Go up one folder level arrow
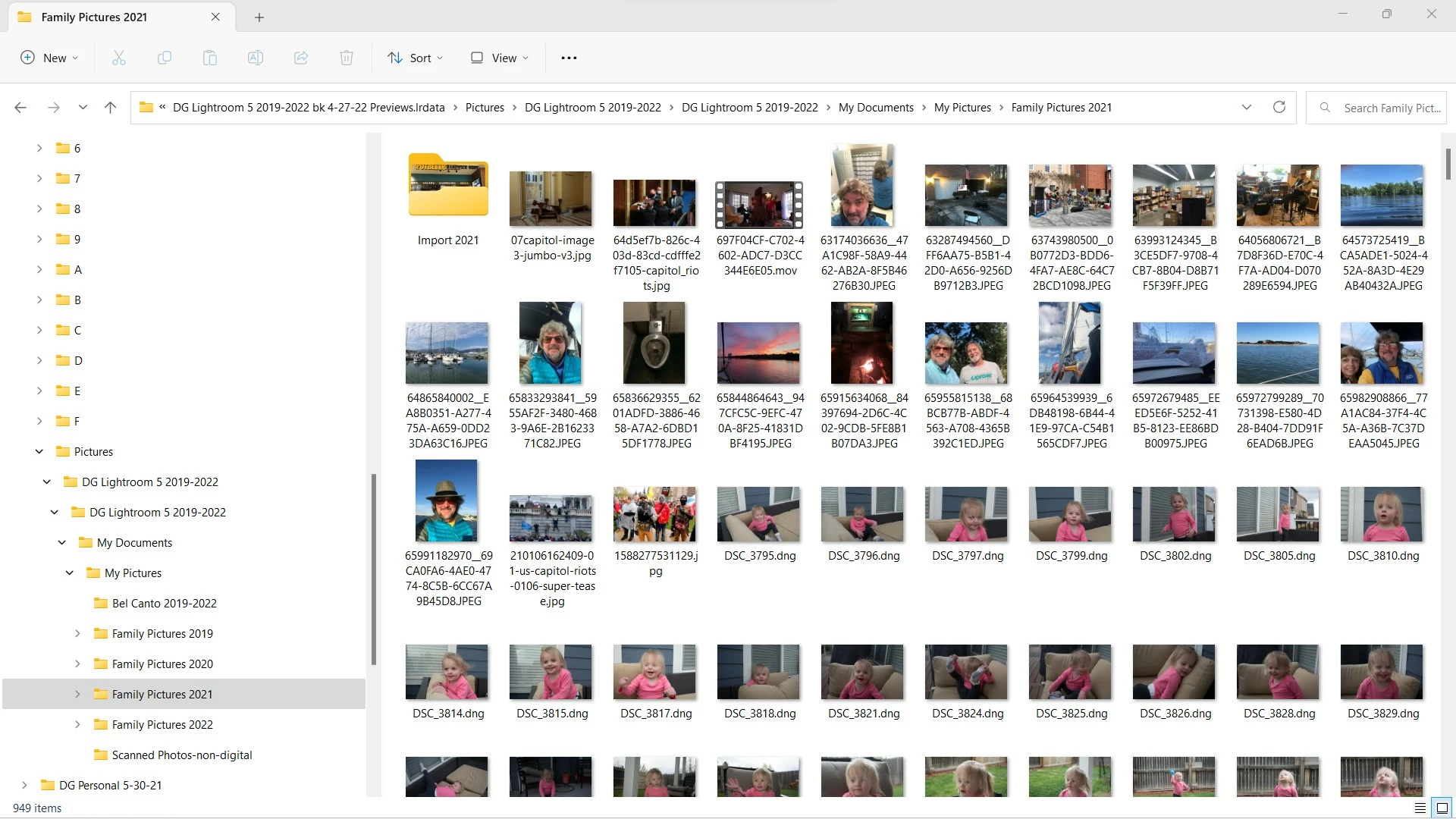 pos(110,107)
